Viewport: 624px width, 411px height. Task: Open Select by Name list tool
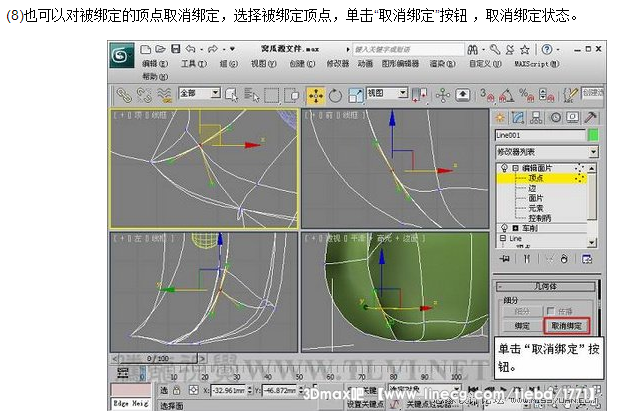252,95
